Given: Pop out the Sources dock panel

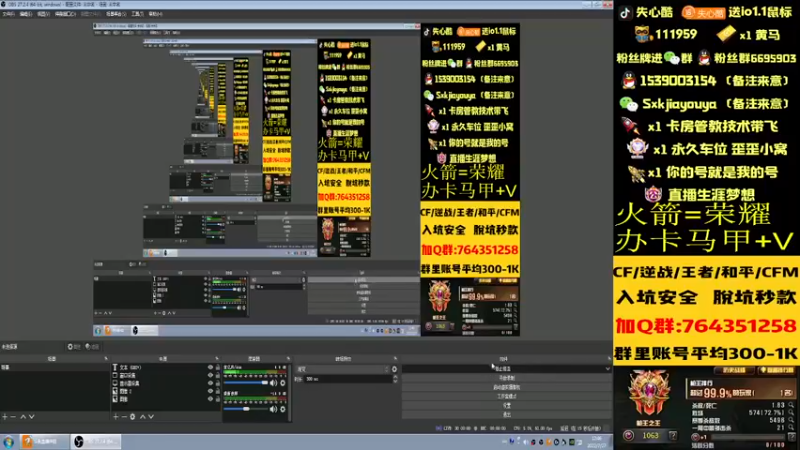Looking at the screenshot, I should [217, 359].
